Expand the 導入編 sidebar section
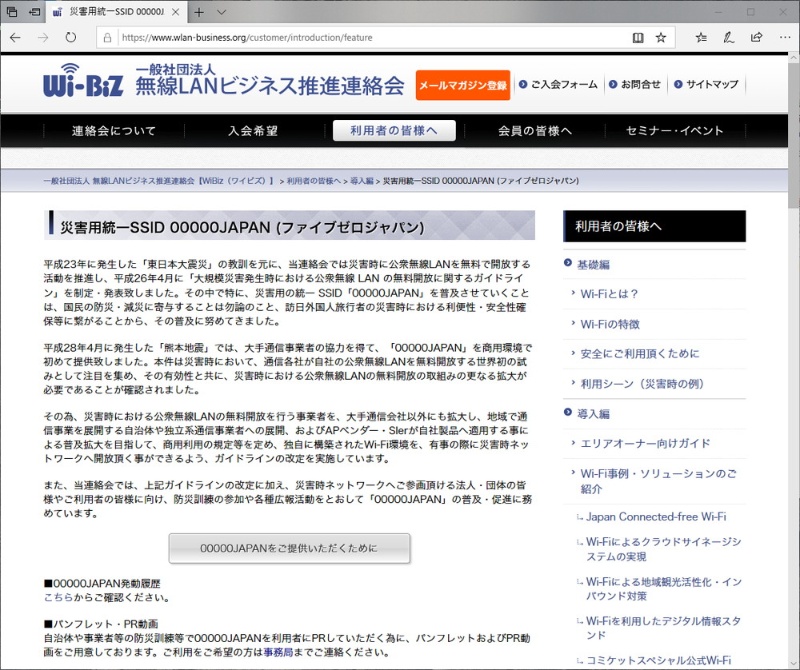 [x=592, y=413]
